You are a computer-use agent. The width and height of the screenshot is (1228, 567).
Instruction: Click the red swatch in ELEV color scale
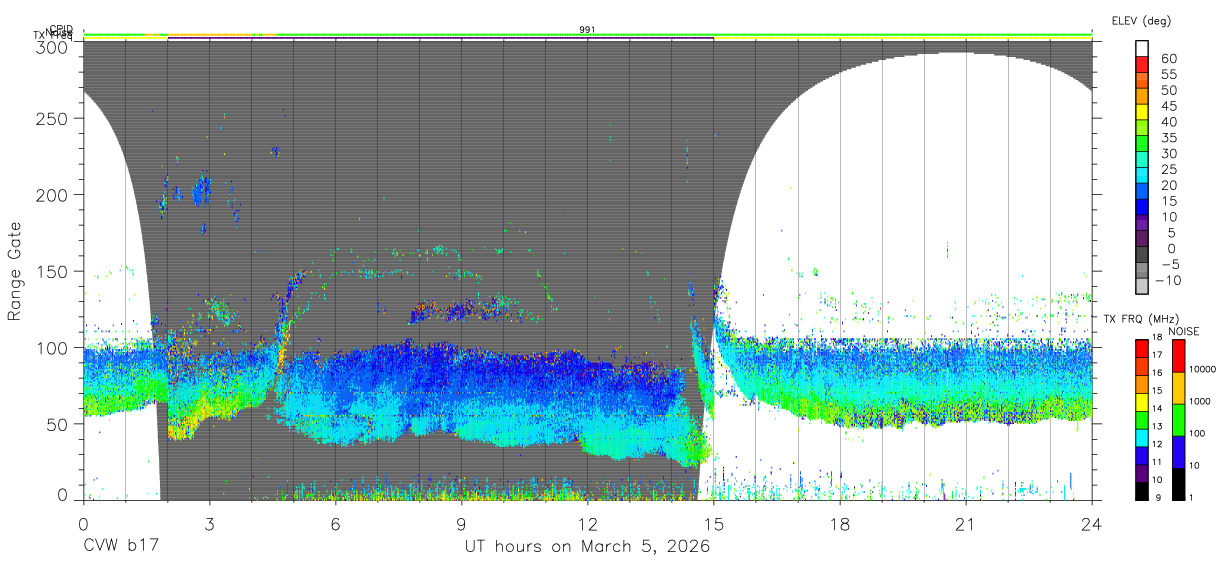pyautogui.click(x=1142, y=64)
